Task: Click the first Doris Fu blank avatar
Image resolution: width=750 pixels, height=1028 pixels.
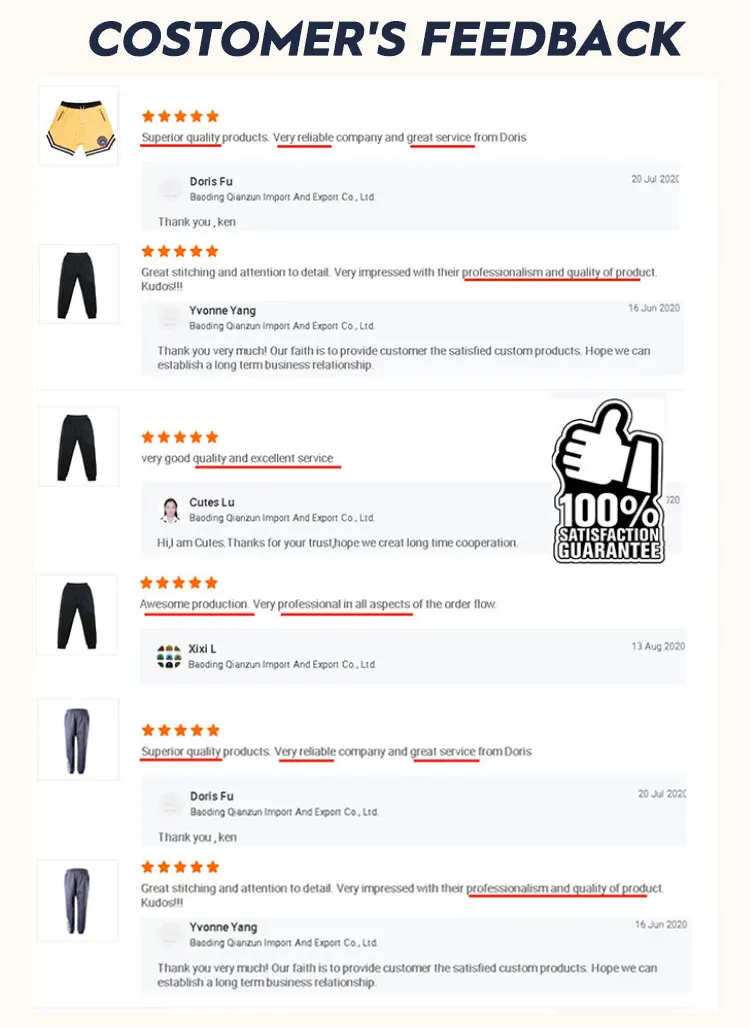Action: [170, 189]
